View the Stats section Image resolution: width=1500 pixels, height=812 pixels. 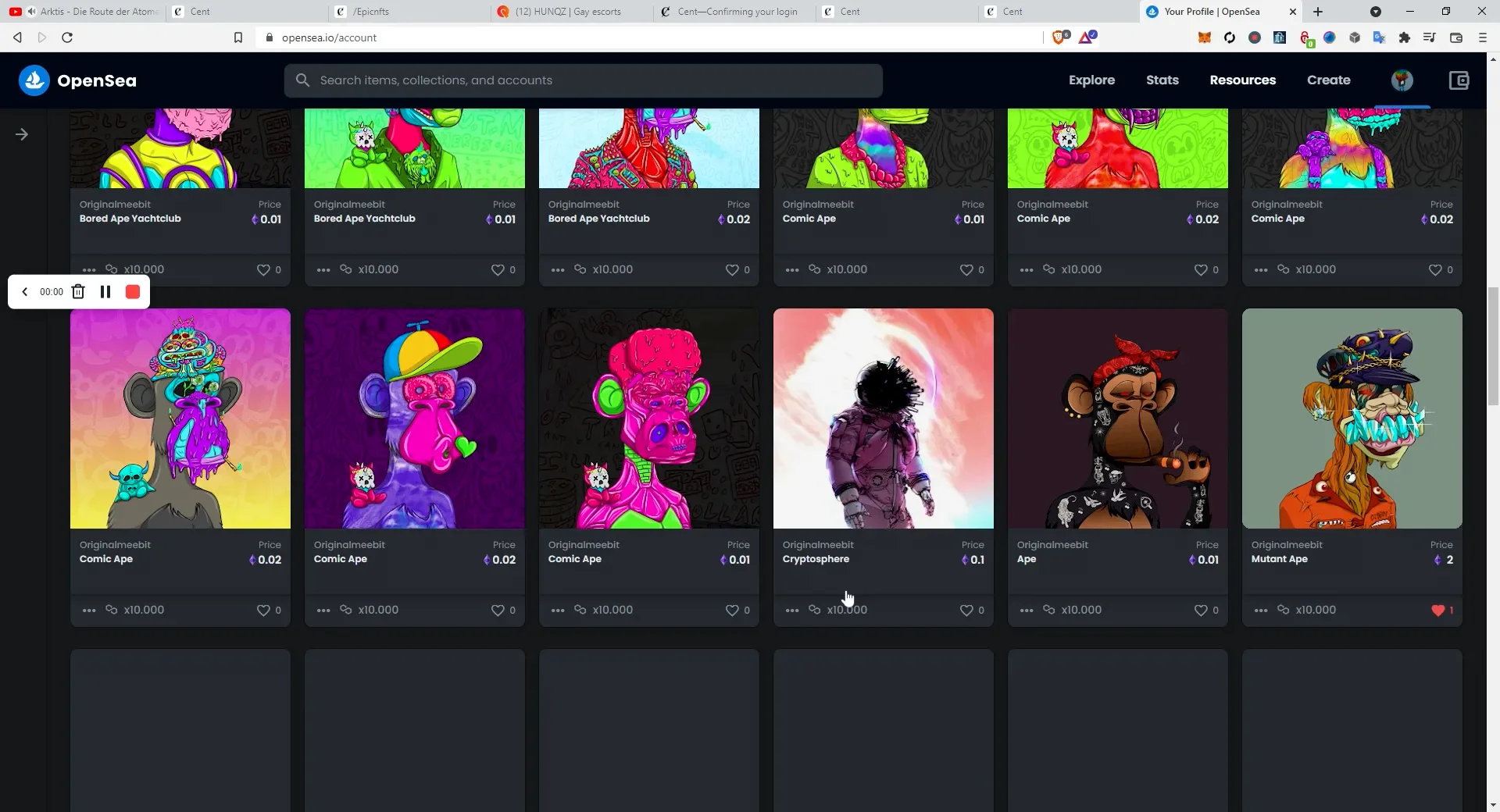(1162, 80)
